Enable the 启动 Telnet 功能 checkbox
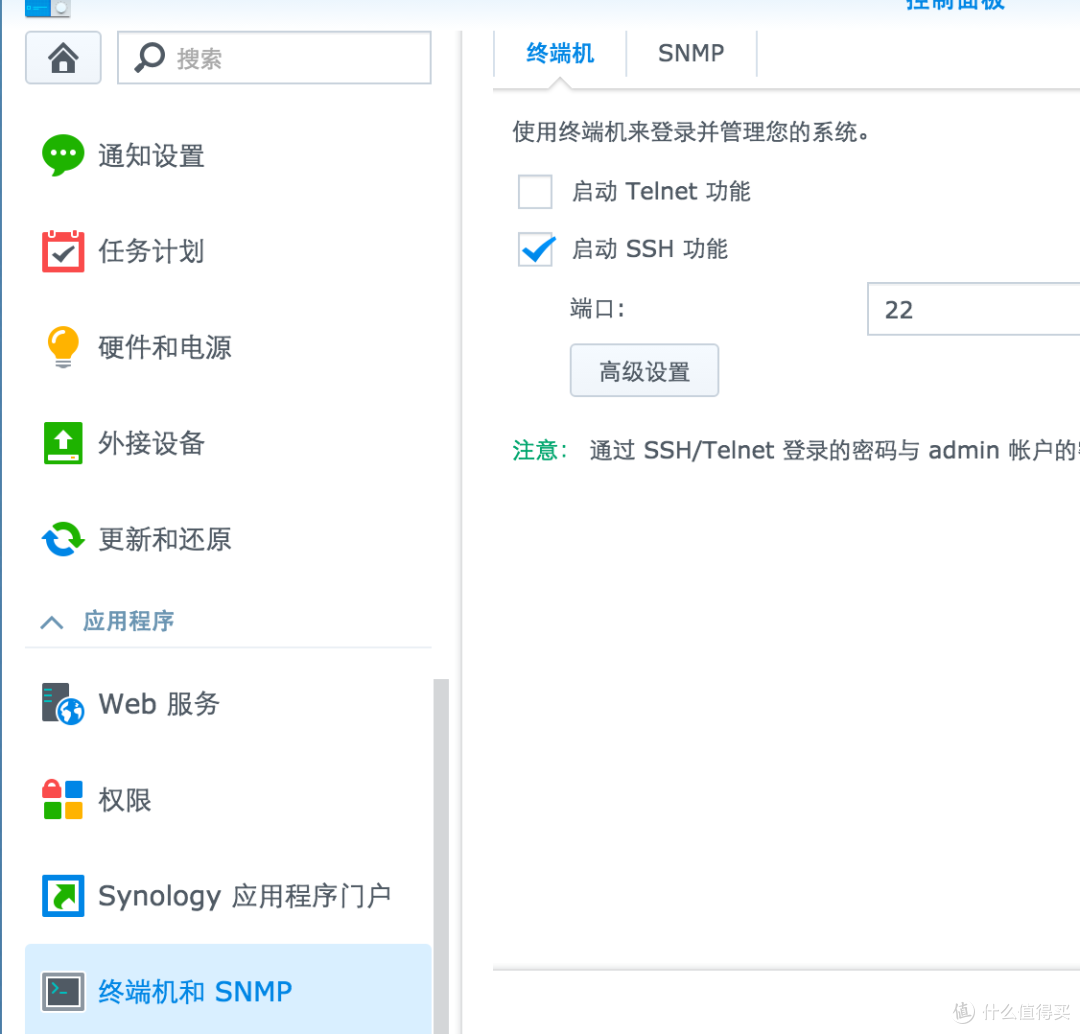This screenshot has height=1034, width=1080. (x=535, y=192)
